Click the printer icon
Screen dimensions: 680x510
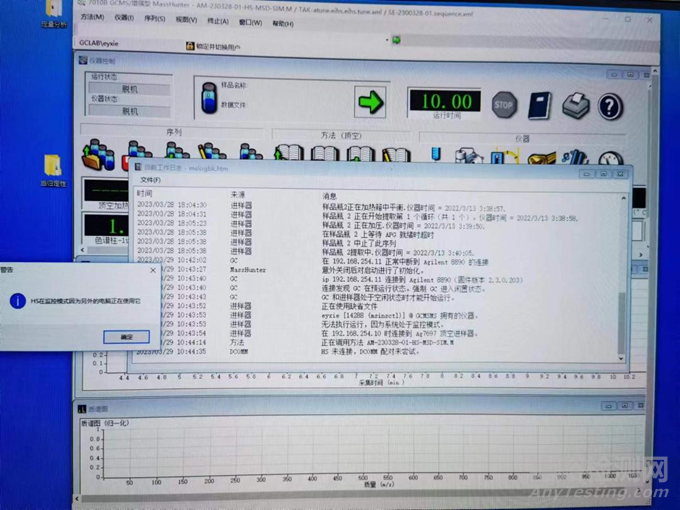pyautogui.click(x=575, y=104)
